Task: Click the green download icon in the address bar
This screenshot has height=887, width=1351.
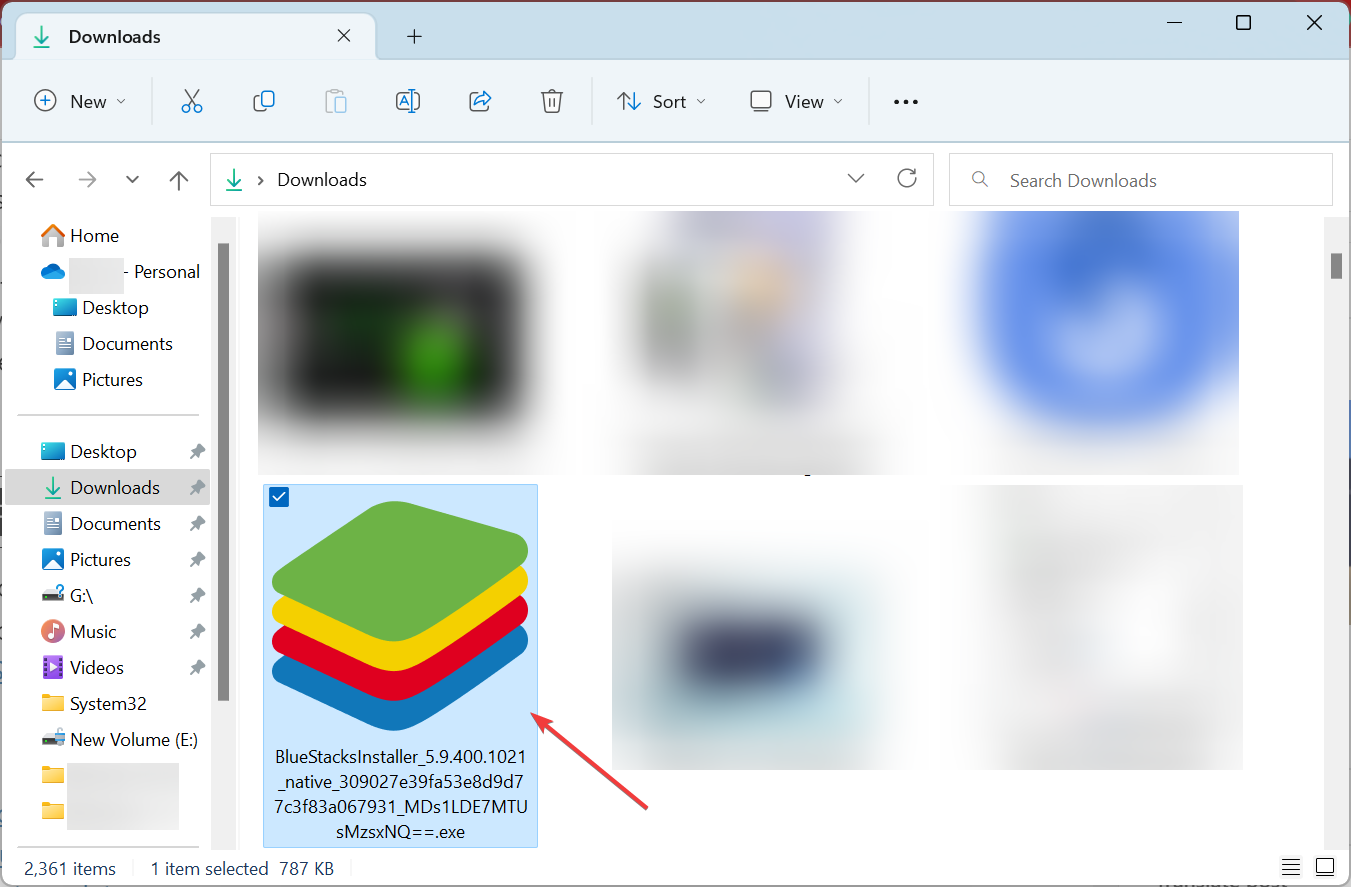Action: point(235,180)
